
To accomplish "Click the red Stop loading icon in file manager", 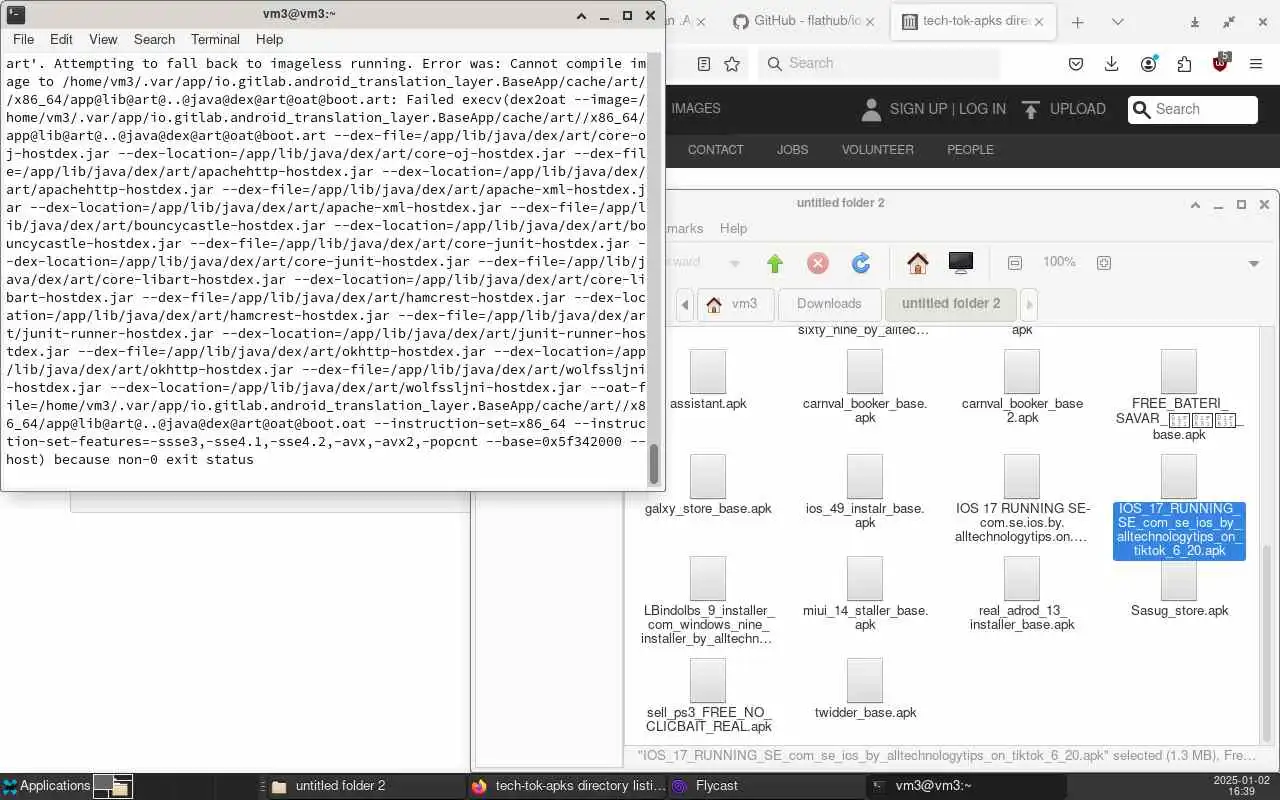I will point(818,263).
